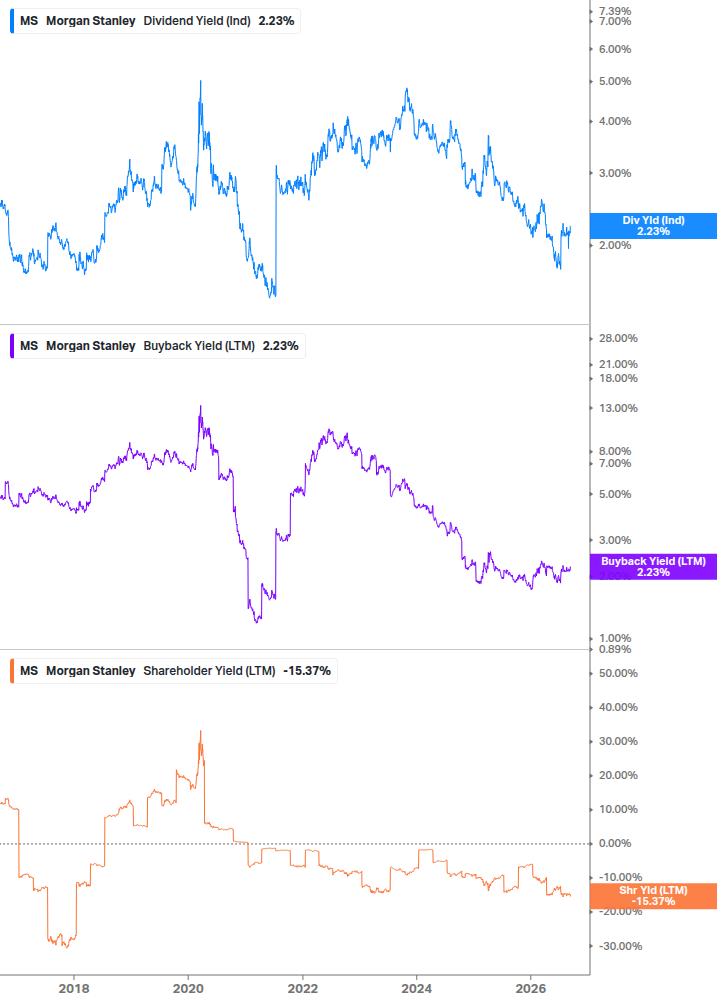This screenshot has width=717, height=1005.
Task: Click the 50.00% axis value in shareholder chart
Action: pos(618,674)
